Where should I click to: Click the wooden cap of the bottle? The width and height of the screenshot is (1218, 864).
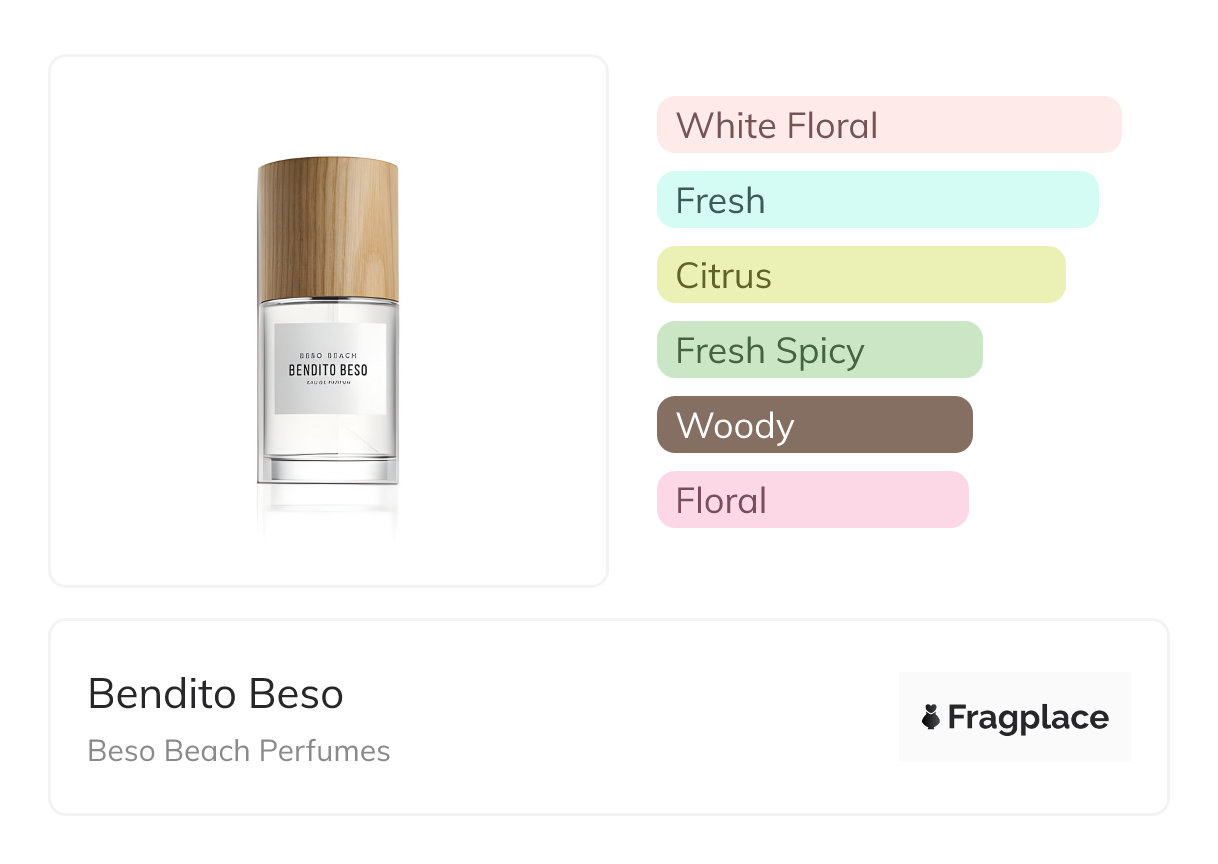tap(328, 230)
